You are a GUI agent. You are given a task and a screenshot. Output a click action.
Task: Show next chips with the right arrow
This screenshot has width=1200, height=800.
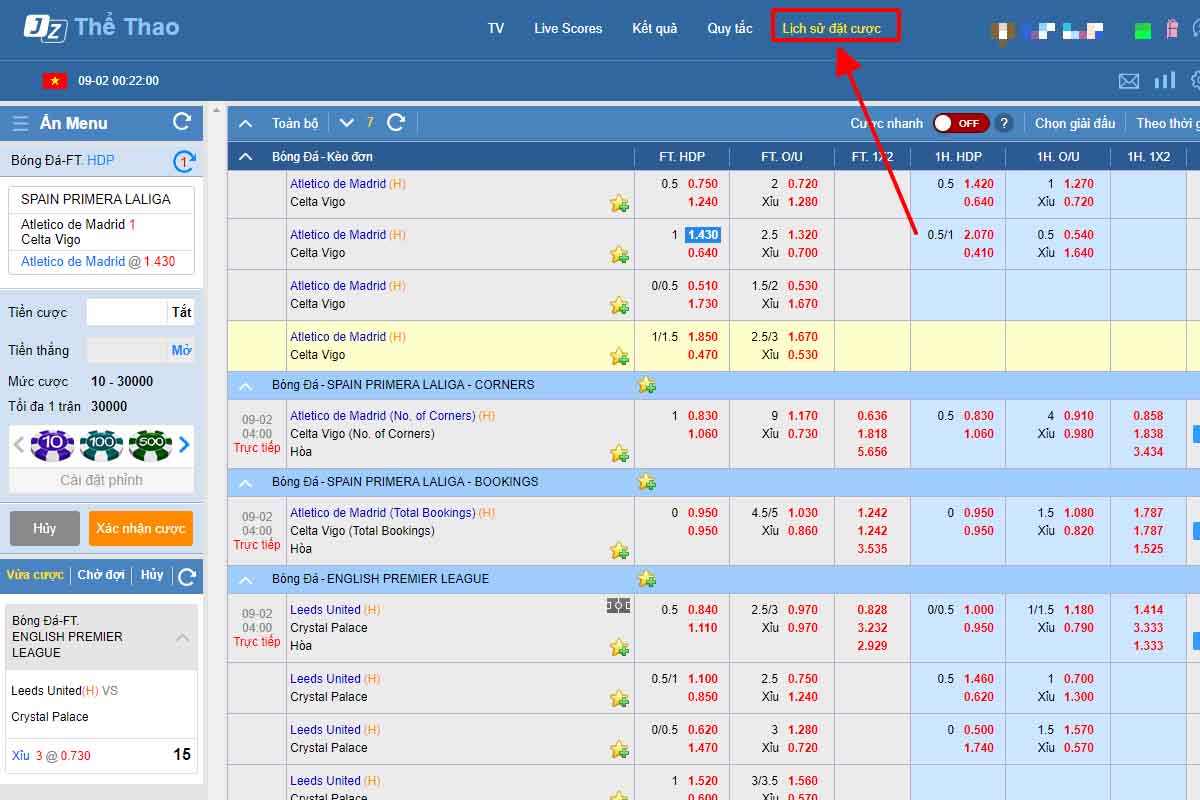point(184,444)
